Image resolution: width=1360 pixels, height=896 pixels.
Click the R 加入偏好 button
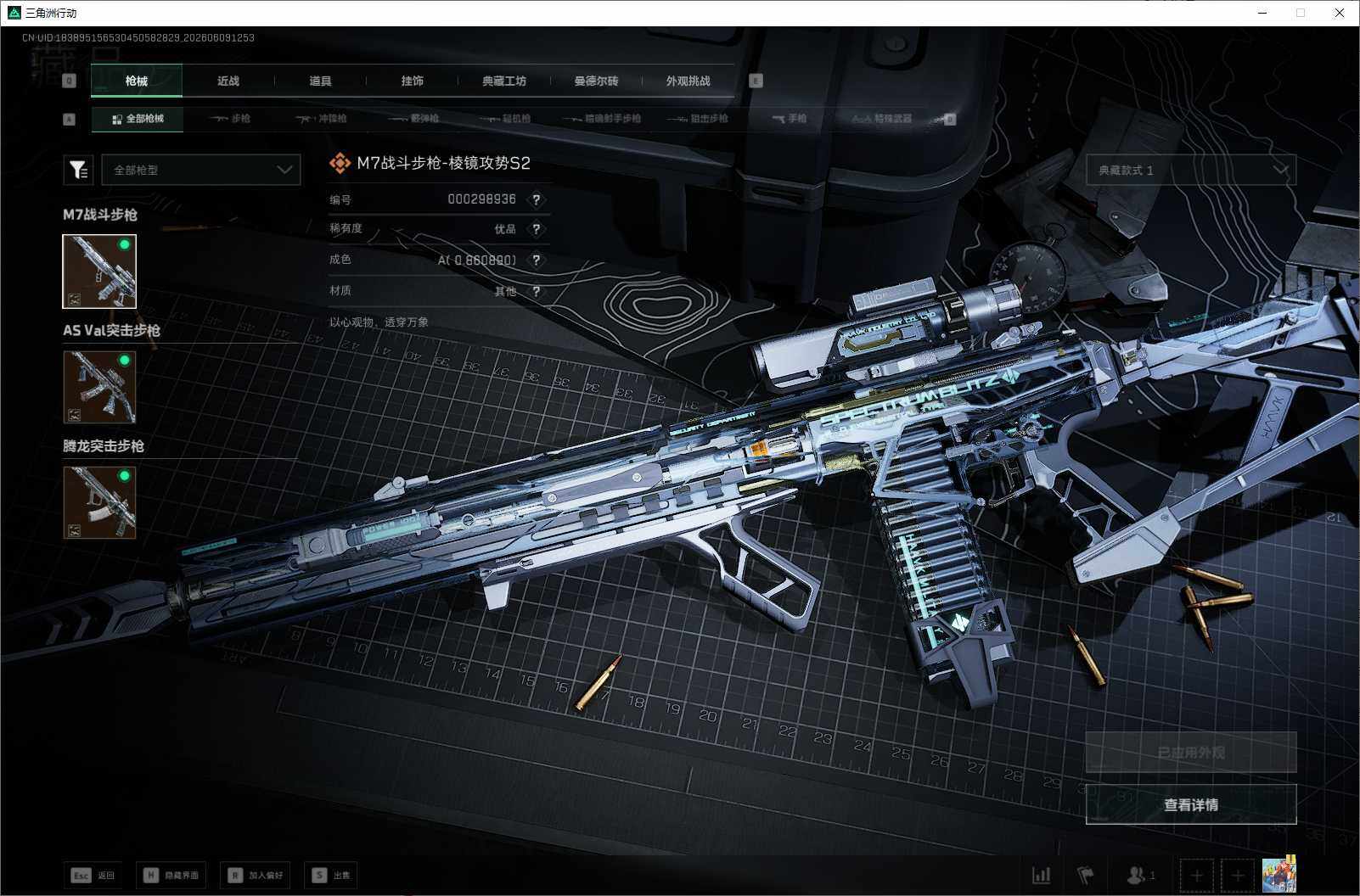(x=255, y=875)
